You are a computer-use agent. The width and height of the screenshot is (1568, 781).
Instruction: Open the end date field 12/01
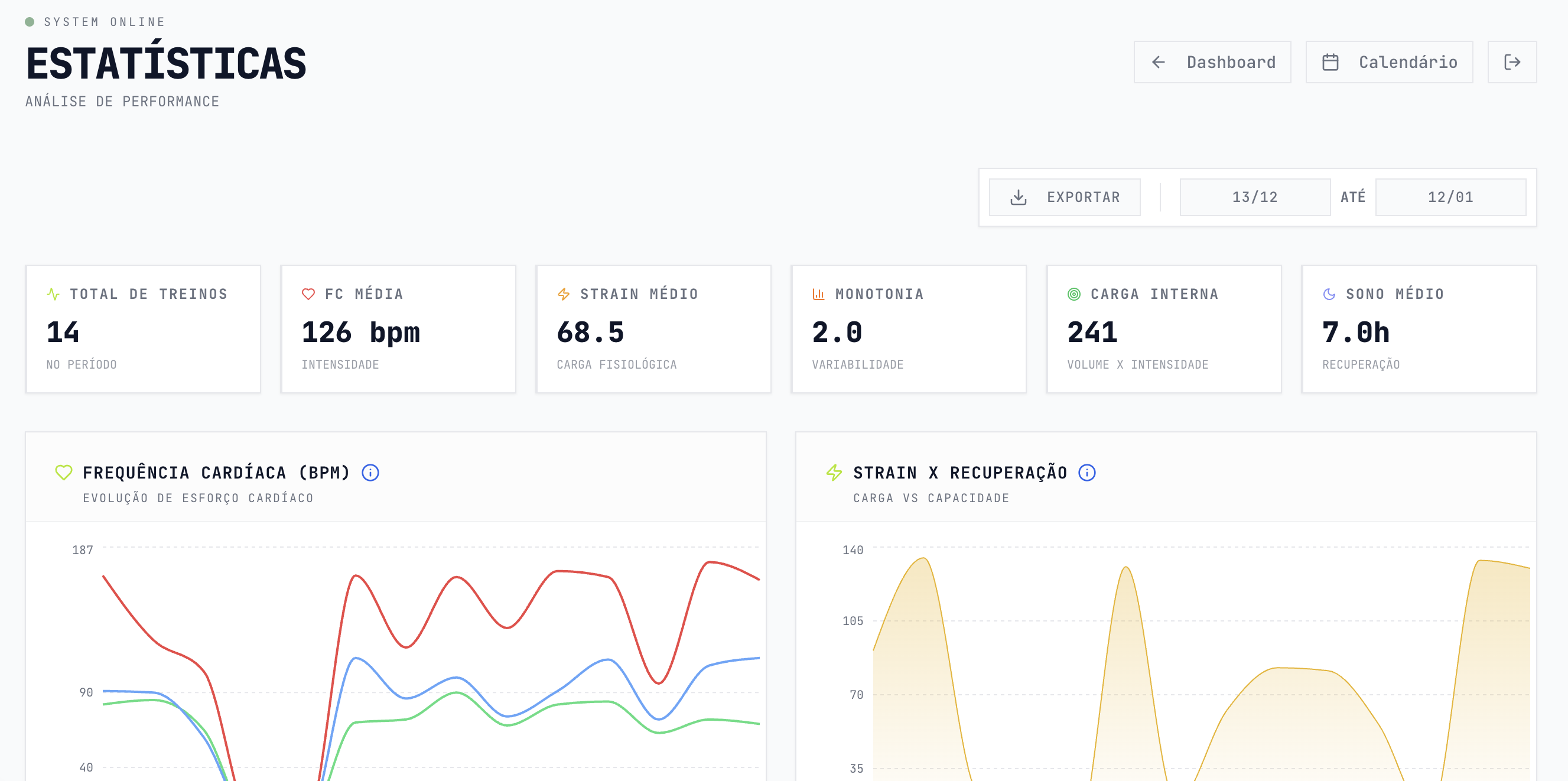coord(1450,197)
